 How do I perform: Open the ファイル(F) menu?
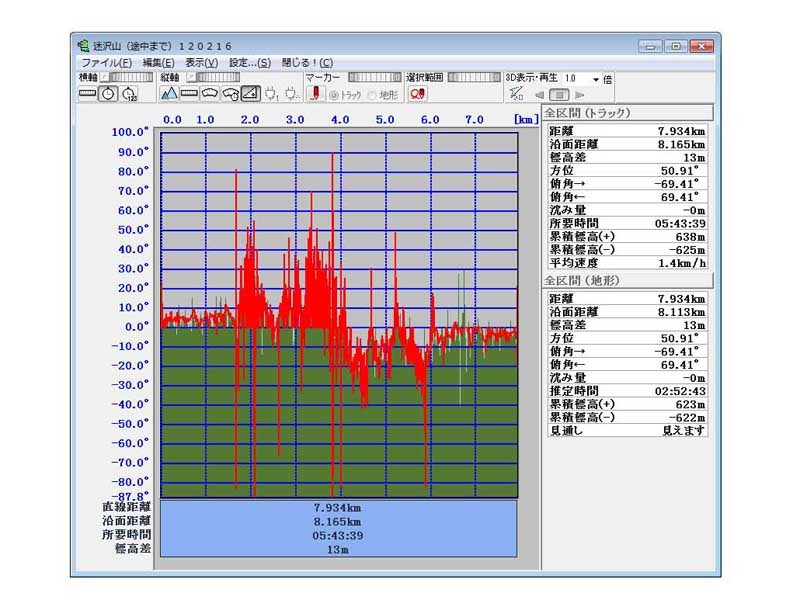point(106,62)
